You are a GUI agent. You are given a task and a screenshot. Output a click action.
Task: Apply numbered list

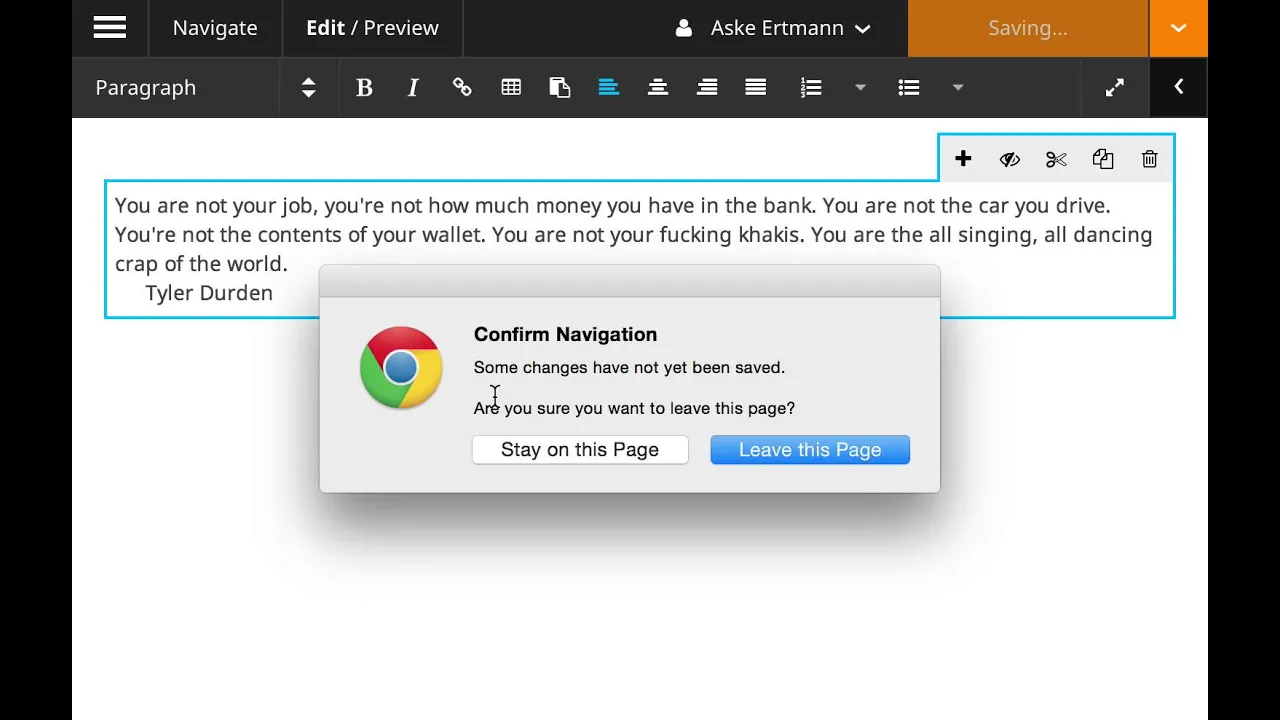pos(811,88)
